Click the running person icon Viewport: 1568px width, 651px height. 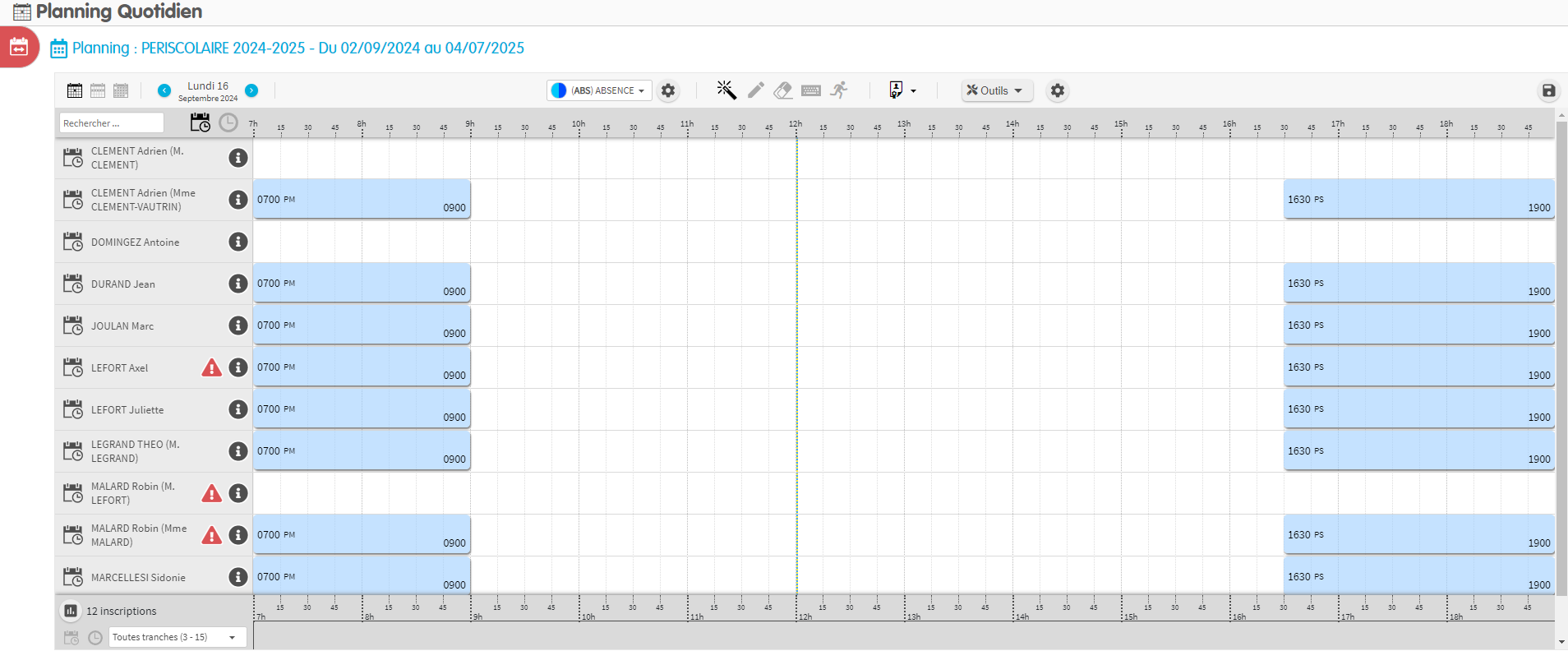(839, 90)
